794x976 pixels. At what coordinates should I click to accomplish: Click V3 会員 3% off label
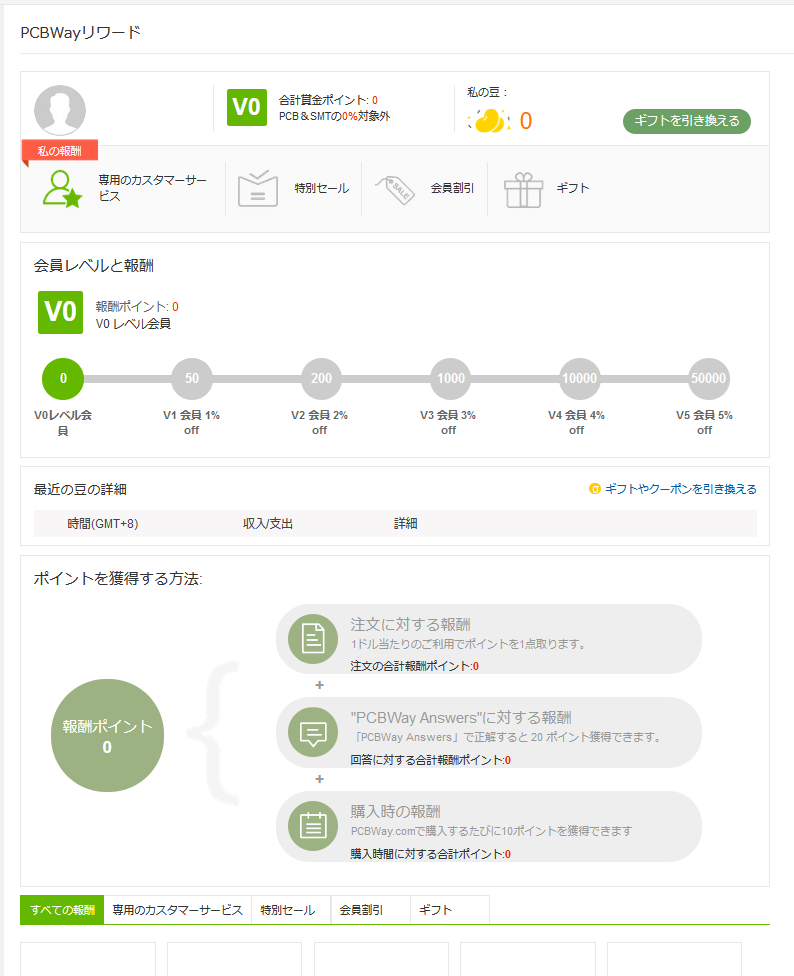click(448, 423)
